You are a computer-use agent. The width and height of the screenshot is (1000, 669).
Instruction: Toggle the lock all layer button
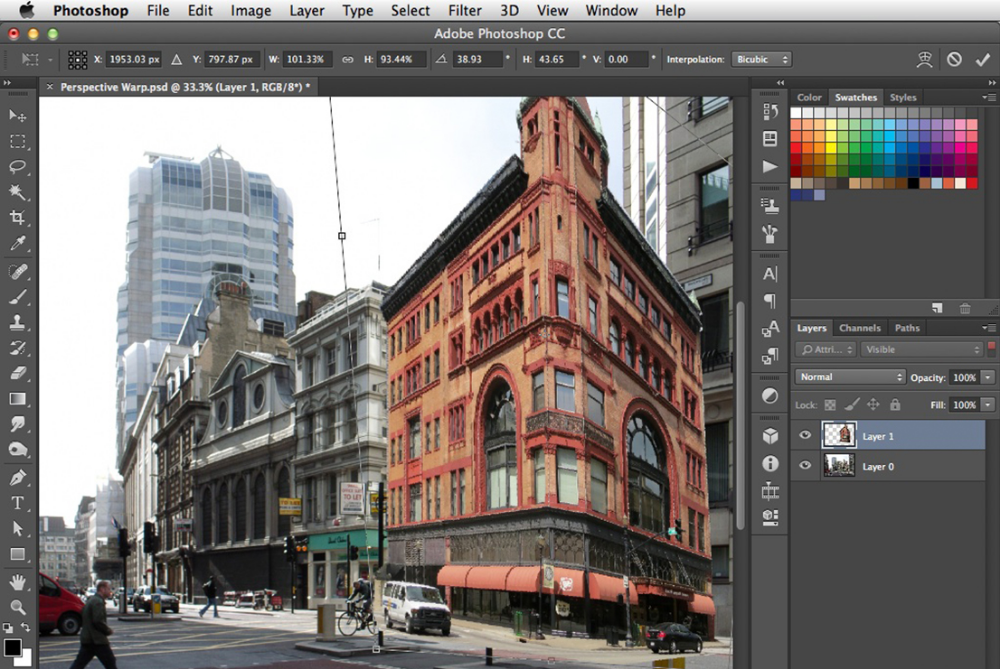pyautogui.click(x=894, y=405)
